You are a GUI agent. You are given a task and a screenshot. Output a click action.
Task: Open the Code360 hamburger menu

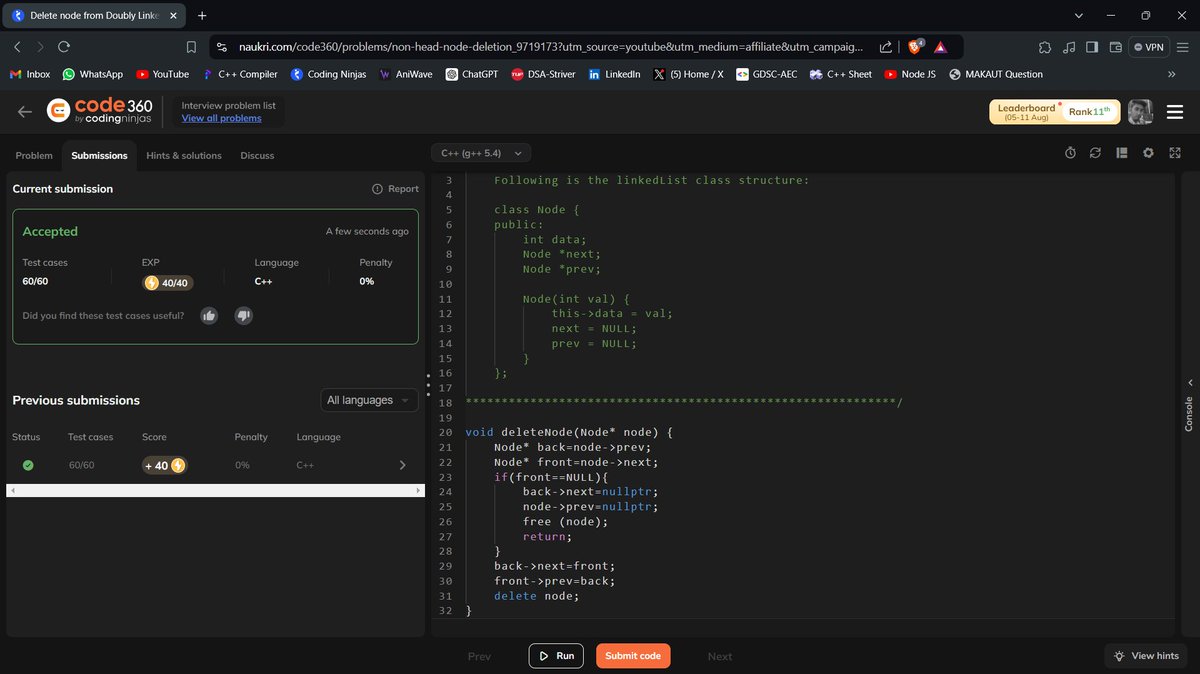click(1175, 112)
